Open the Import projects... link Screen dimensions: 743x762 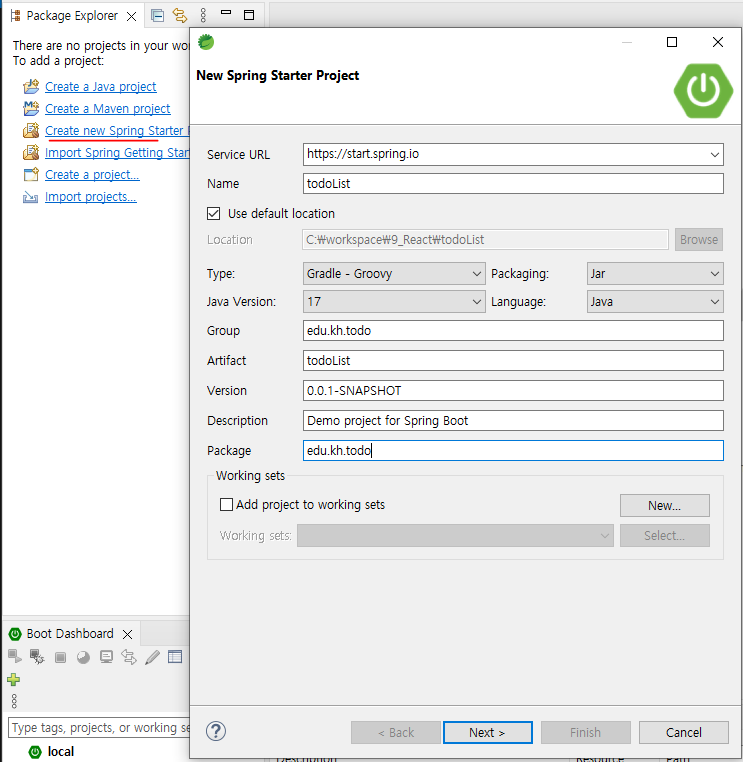[91, 196]
